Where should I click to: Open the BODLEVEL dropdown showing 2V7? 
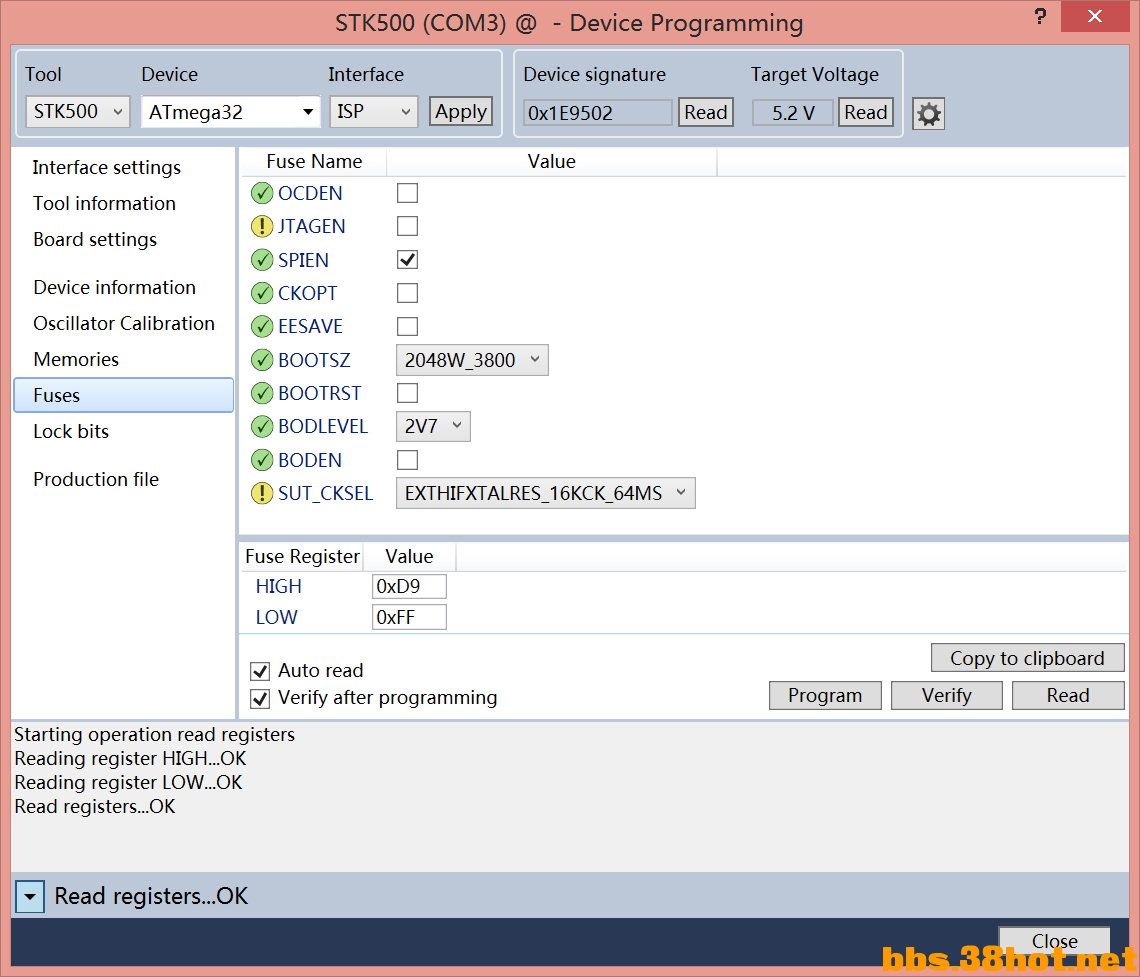coord(433,427)
